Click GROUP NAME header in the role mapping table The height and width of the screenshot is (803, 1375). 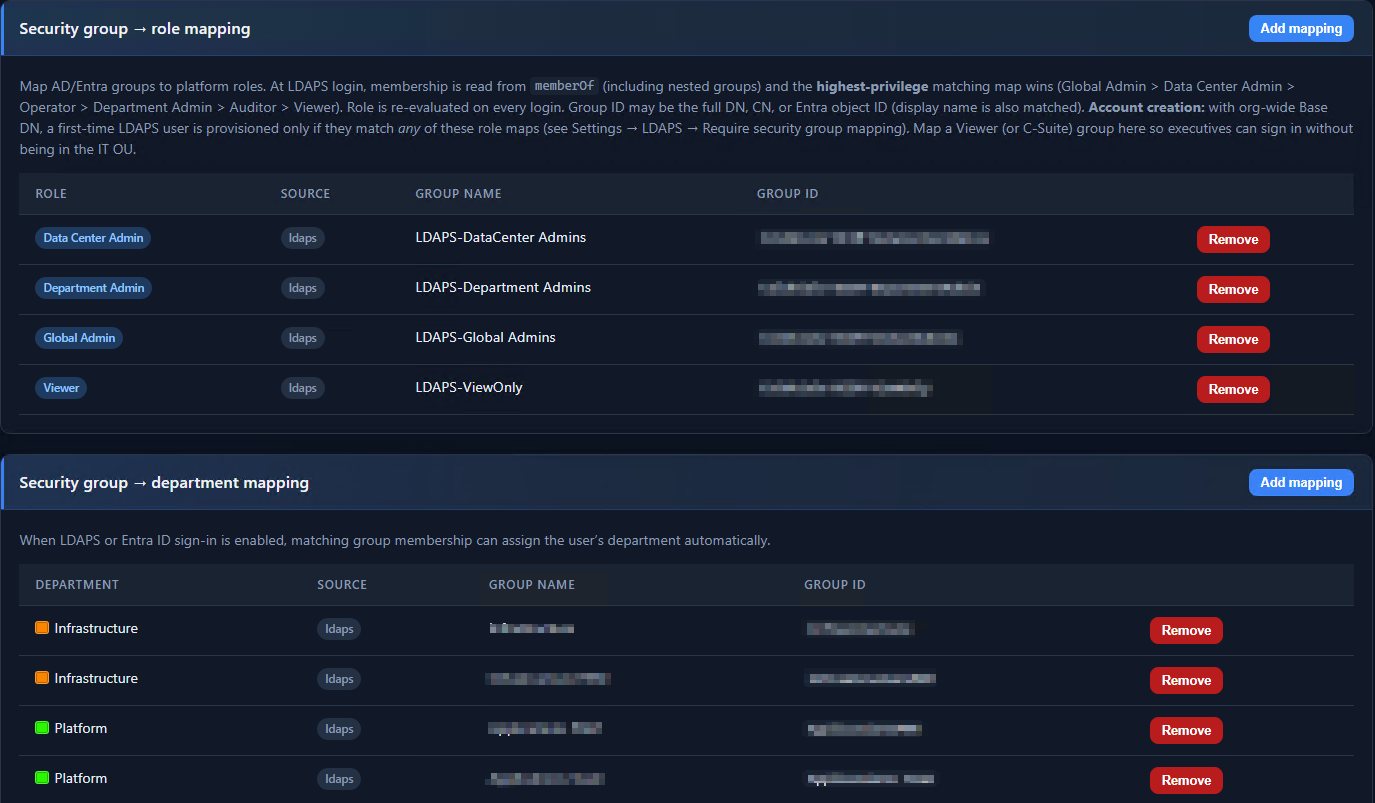click(x=459, y=194)
